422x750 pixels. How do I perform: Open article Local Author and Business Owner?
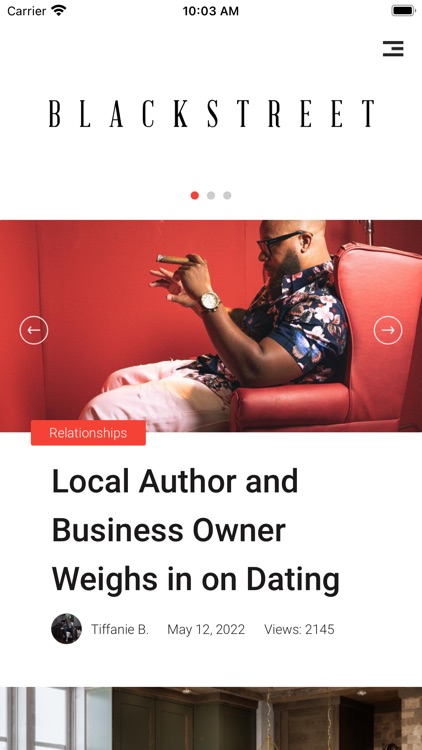[196, 530]
